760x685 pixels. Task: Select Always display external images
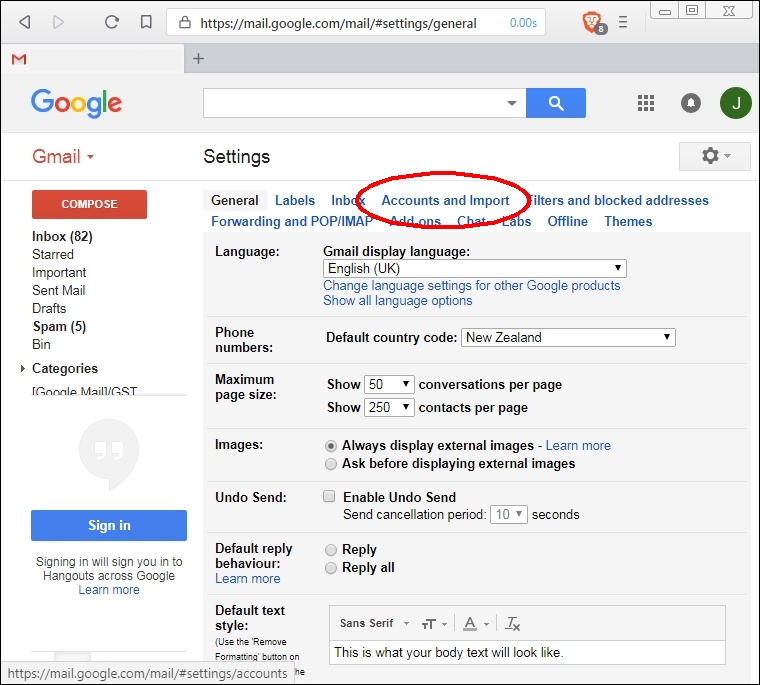point(331,446)
